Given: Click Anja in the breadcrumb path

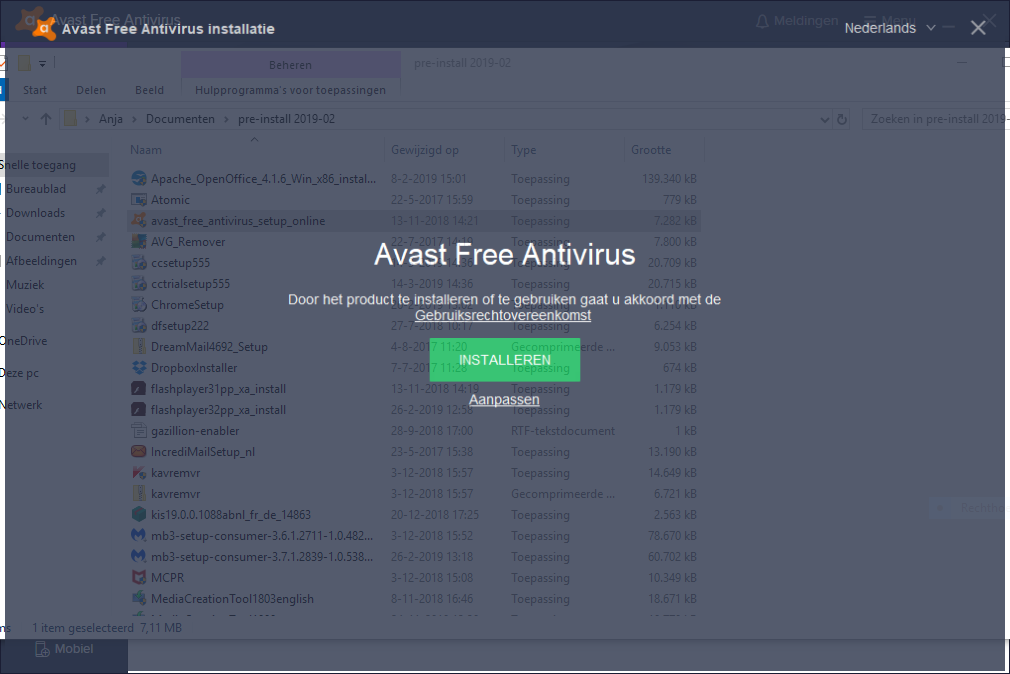Looking at the screenshot, I should 111,119.
